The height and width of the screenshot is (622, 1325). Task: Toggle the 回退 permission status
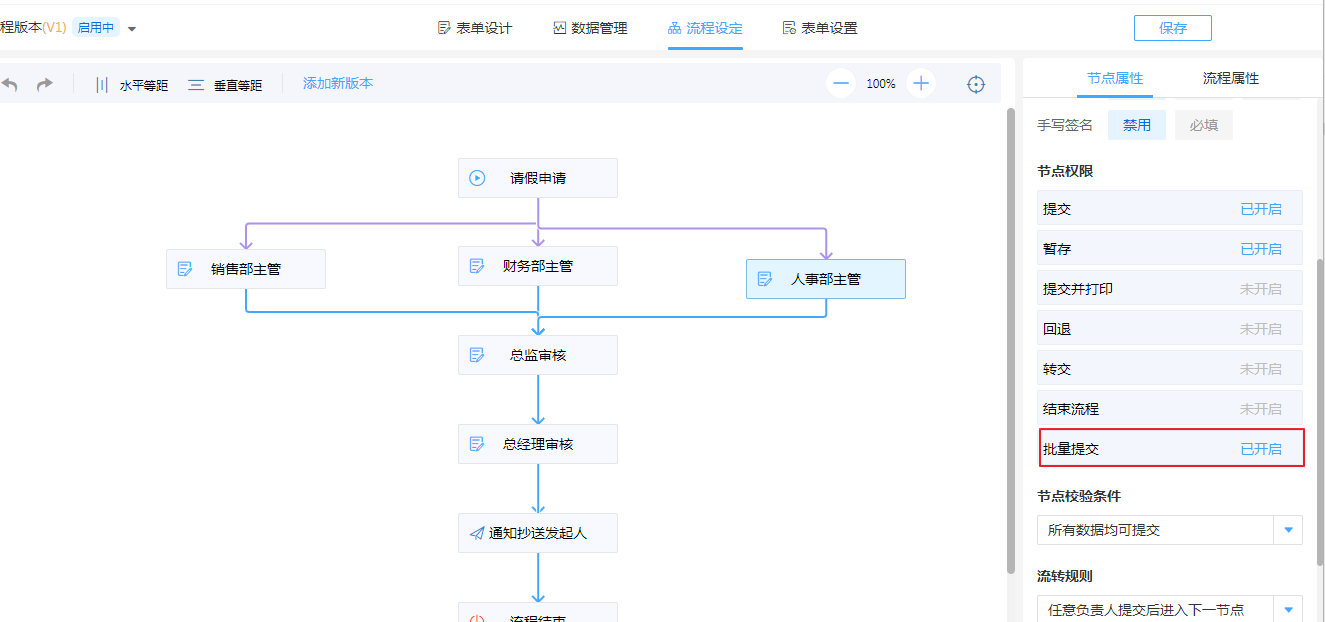1260,329
